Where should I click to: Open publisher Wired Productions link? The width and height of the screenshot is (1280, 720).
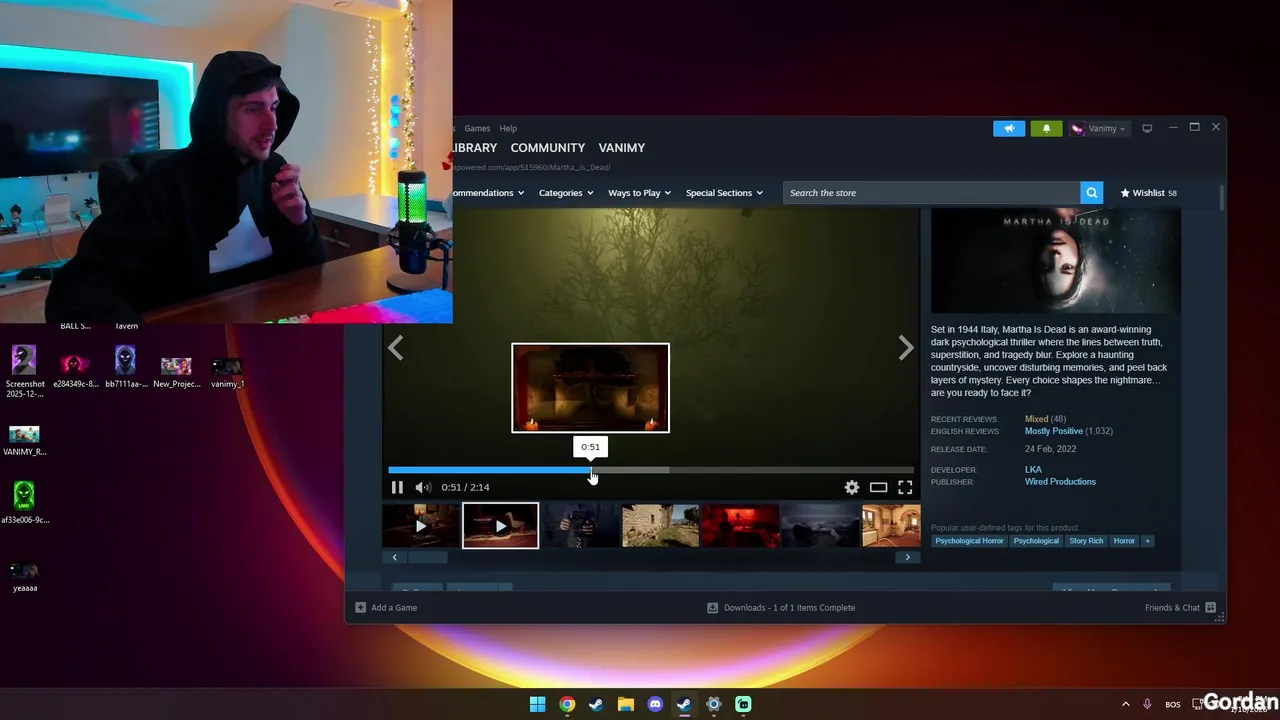1060,482
